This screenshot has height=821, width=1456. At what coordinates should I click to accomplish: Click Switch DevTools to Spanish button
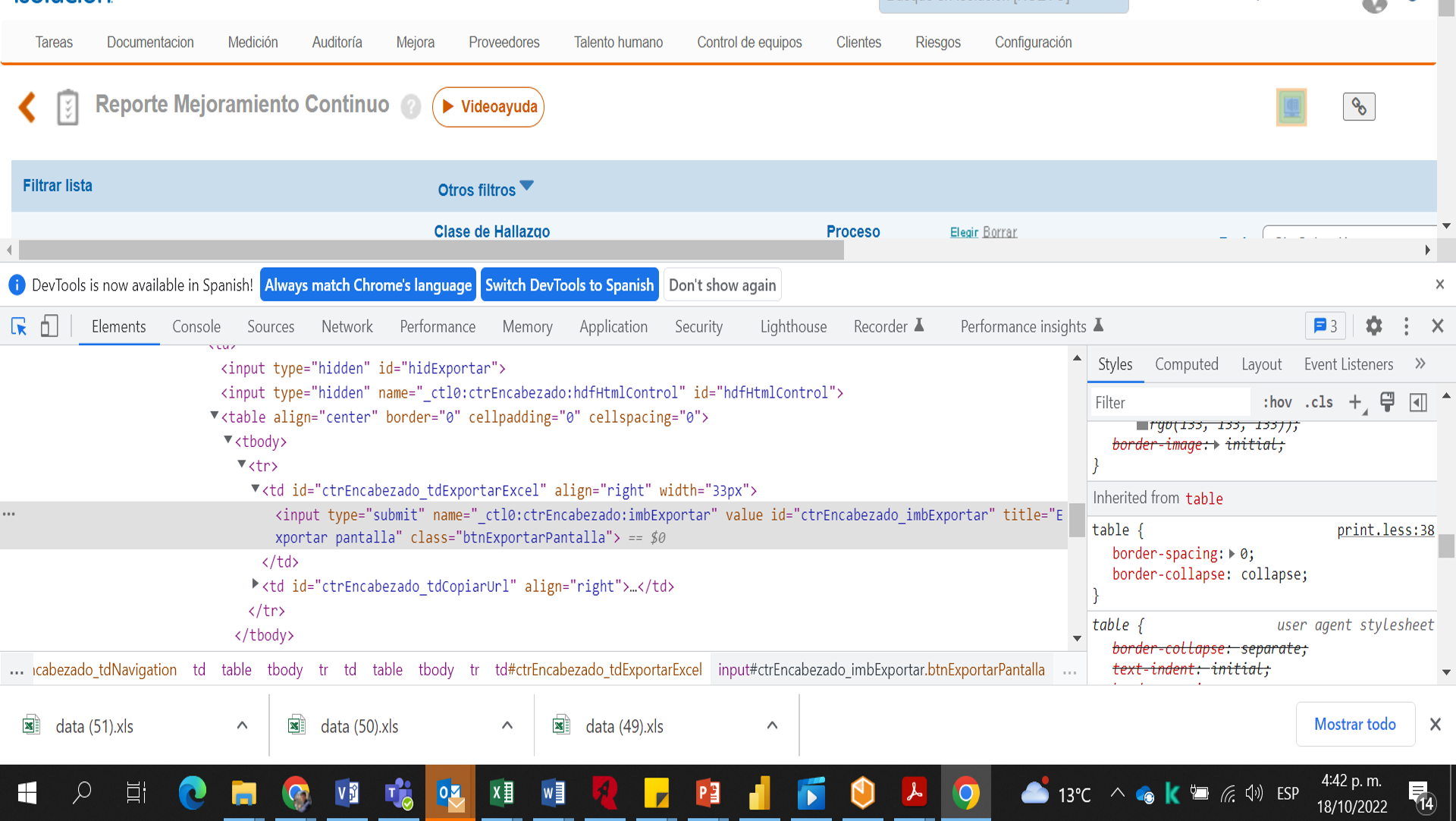pyautogui.click(x=569, y=285)
